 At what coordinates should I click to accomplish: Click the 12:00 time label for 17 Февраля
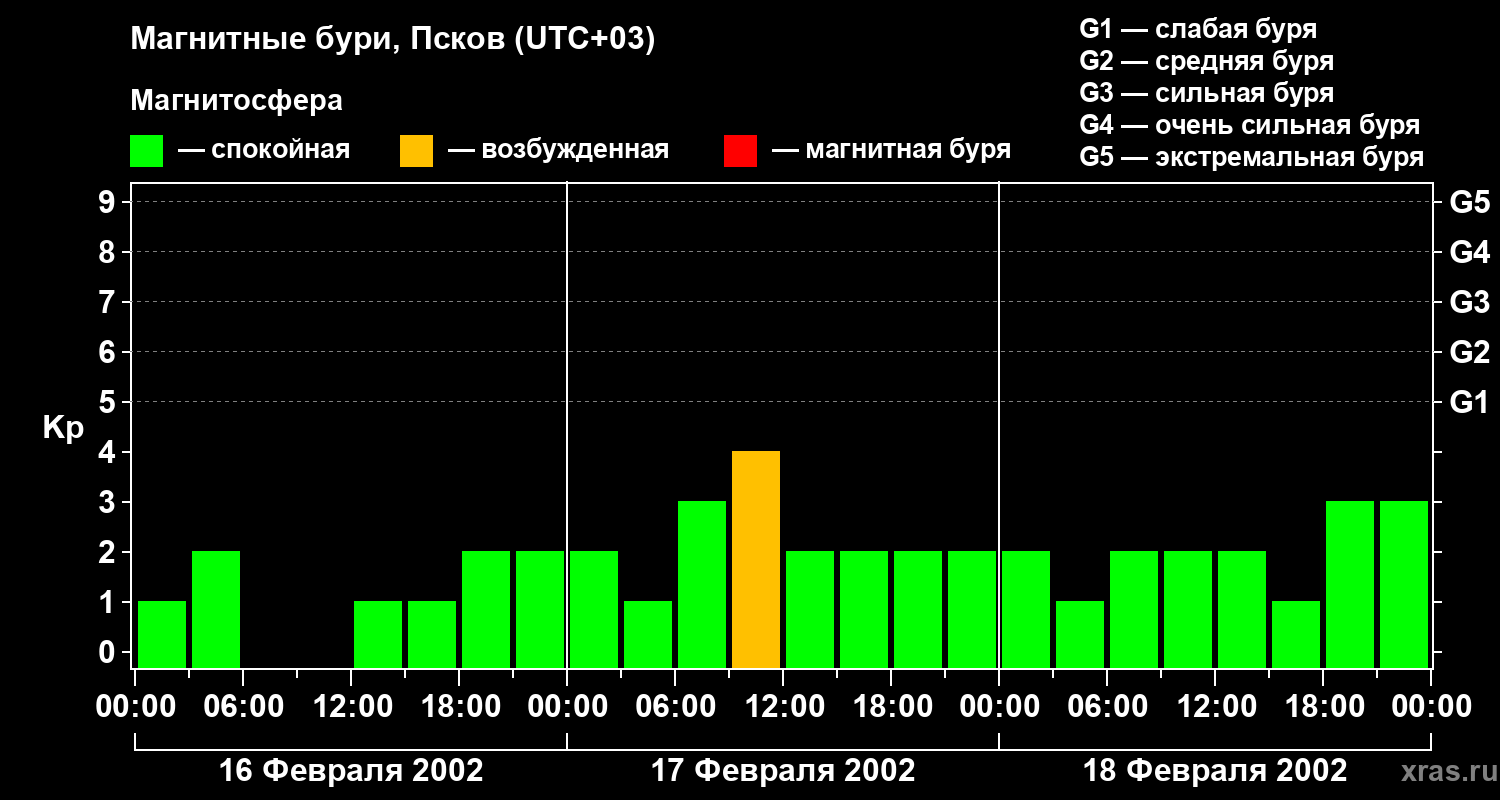tap(783, 707)
